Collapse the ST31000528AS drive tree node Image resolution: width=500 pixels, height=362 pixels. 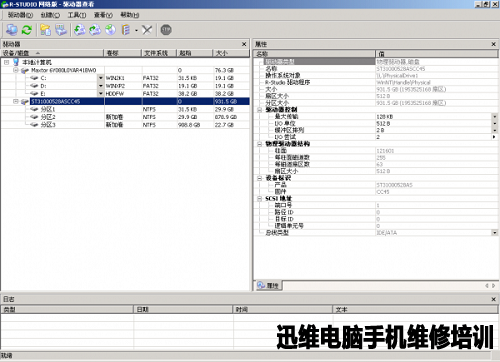coord(16,101)
